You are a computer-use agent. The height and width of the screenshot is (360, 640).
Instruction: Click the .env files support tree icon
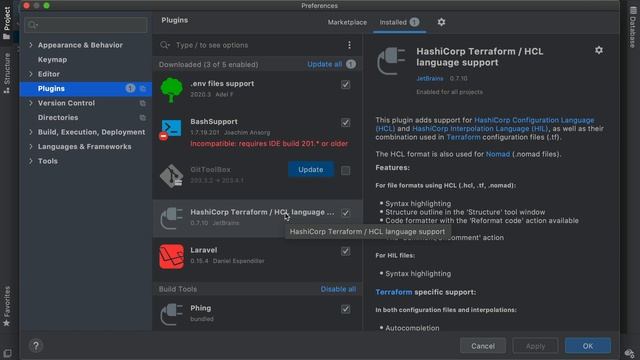[172, 90]
